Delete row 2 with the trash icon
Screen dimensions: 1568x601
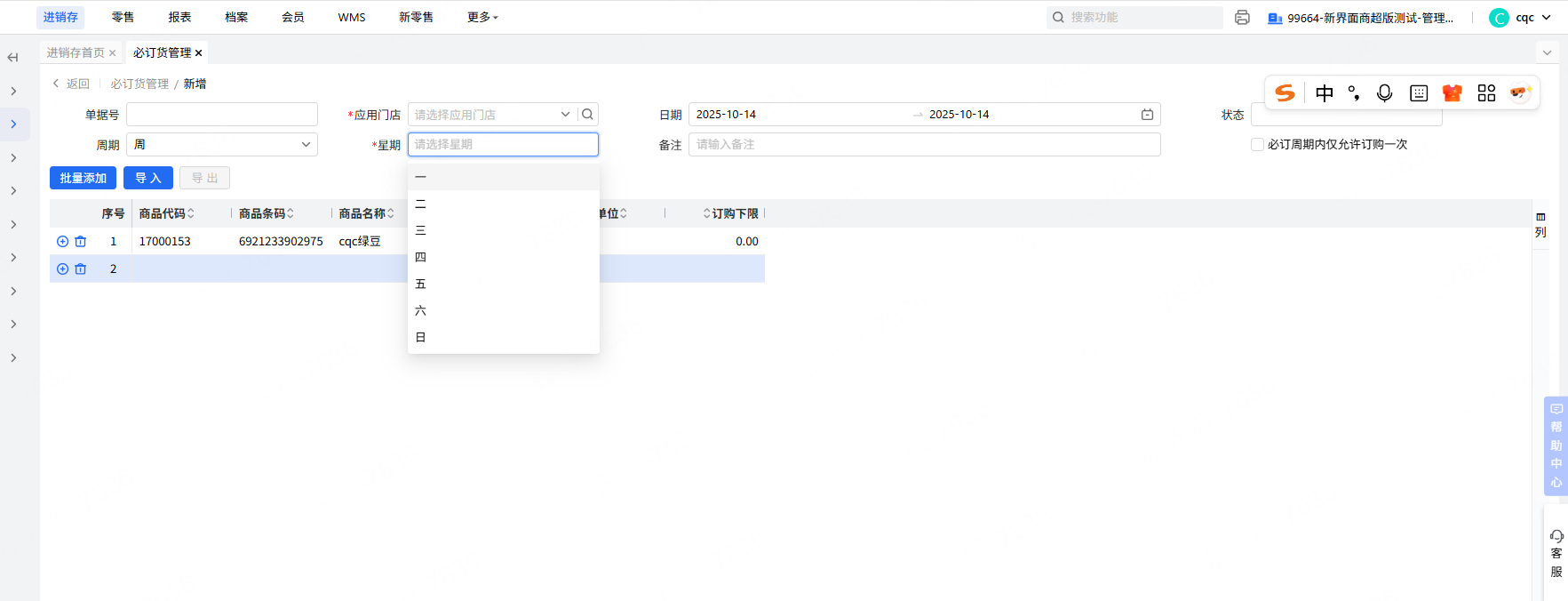[x=81, y=268]
